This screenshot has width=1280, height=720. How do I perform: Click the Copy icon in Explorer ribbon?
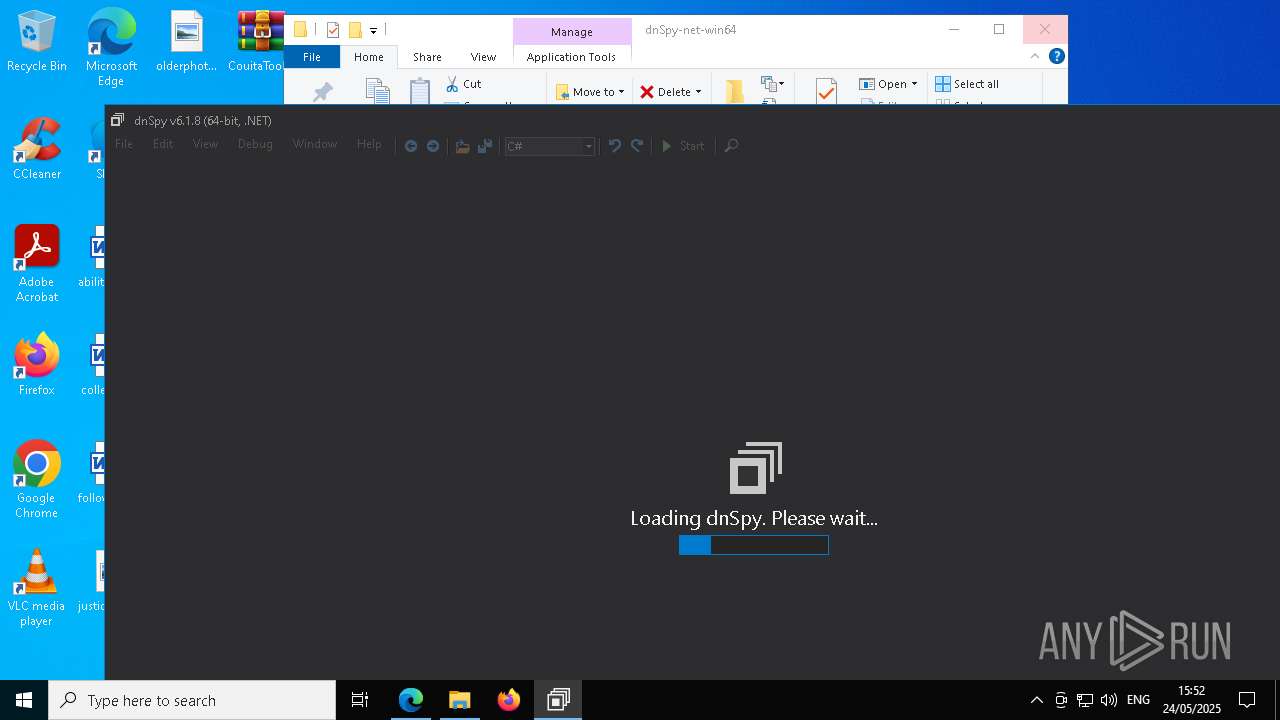pos(377,91)
